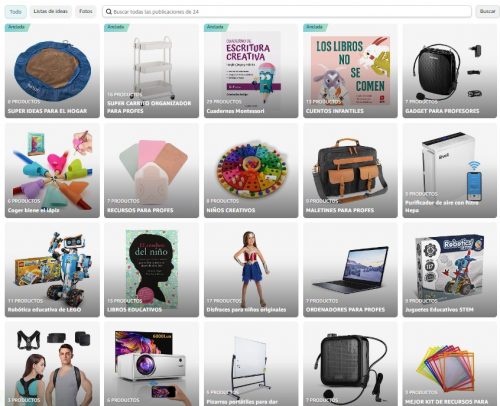Open ORDENADORES PARA PROFES laptop list
Screen dimensions: 500x406
350,270
